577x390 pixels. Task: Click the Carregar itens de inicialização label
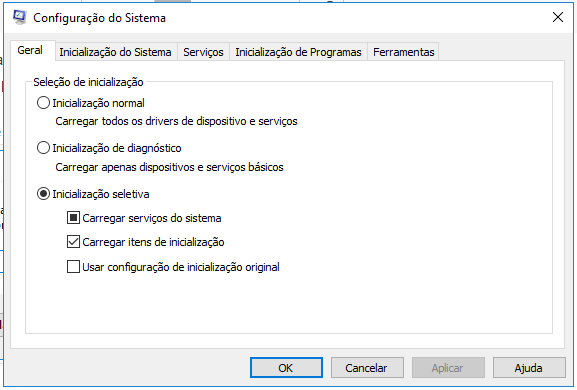click(153, 242)
